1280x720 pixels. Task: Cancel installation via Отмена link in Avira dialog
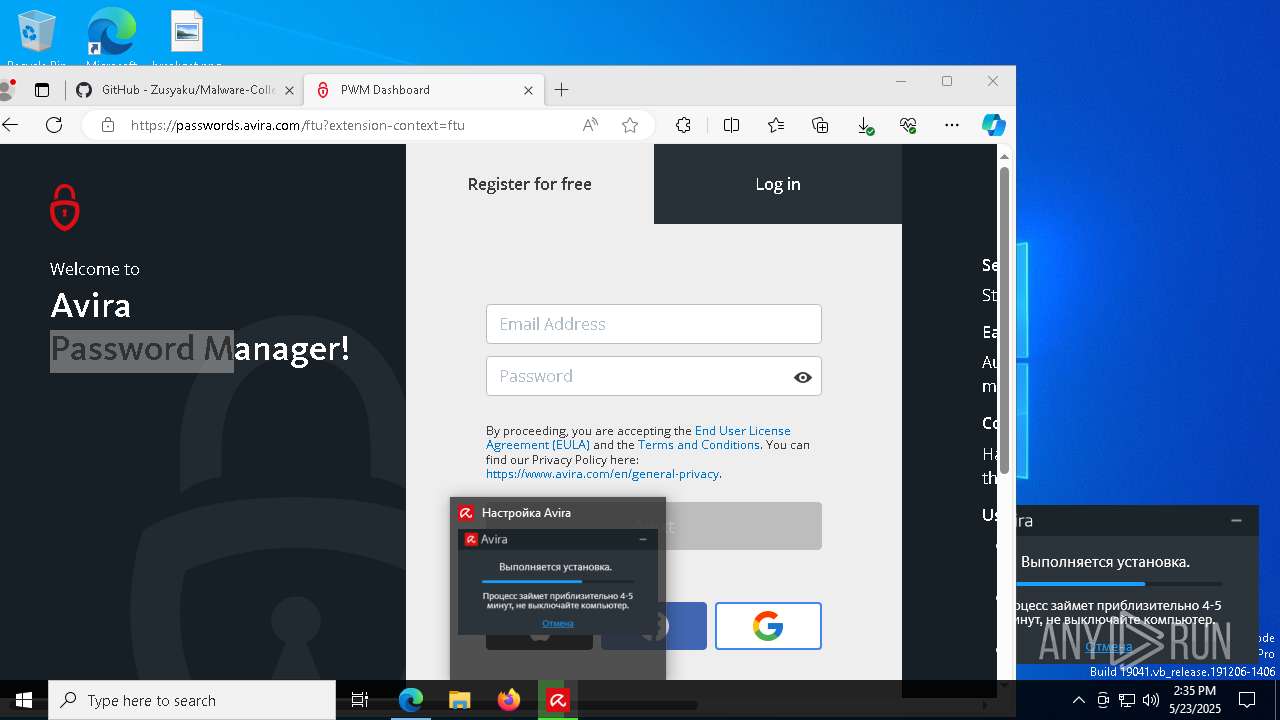558,623
